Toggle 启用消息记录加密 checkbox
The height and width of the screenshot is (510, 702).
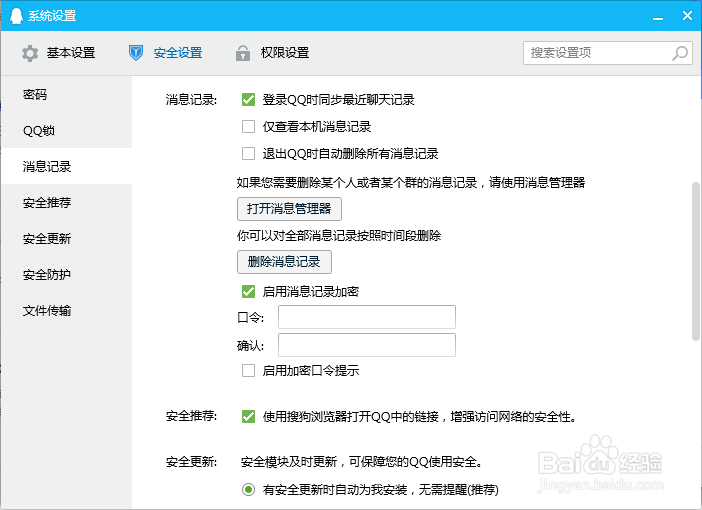click(x=248, y=291)
